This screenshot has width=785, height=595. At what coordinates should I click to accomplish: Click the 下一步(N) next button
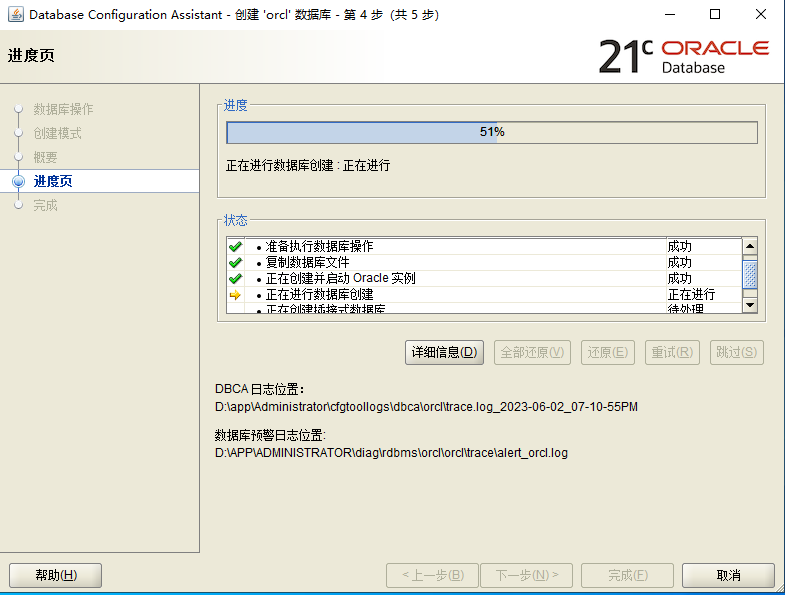point(527,575)
